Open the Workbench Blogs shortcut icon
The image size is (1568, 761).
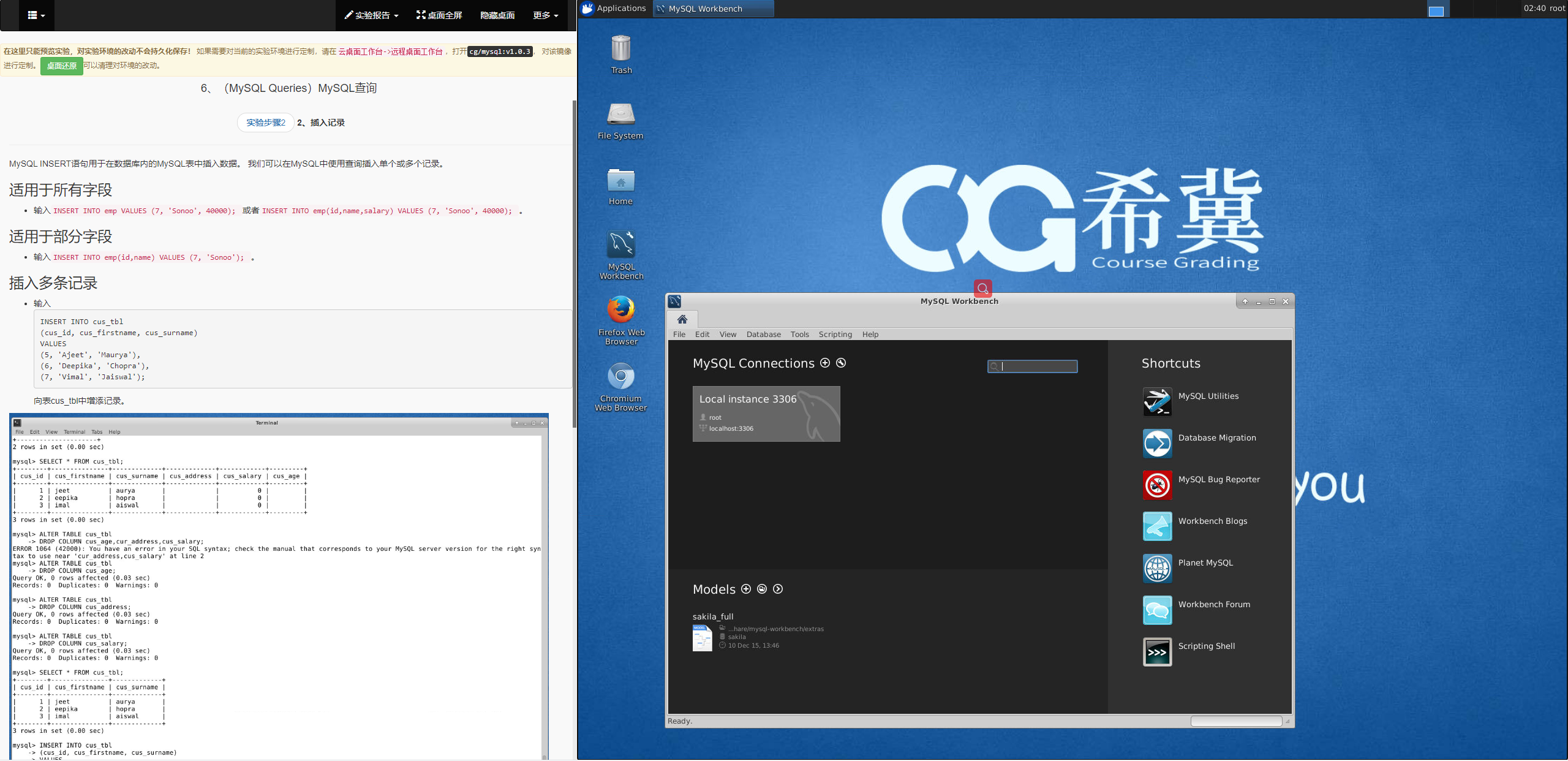(1157, 527)
